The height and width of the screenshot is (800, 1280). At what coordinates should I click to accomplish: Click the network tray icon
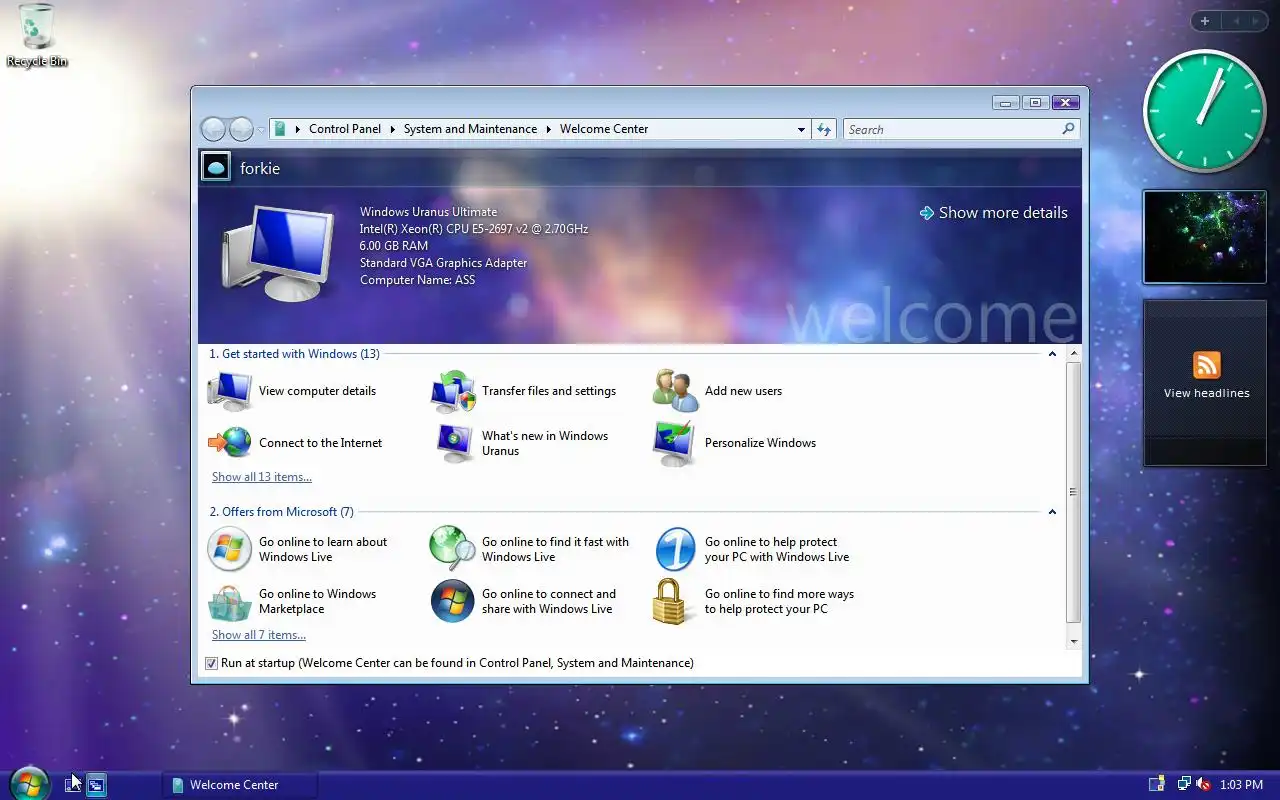coord(1184,785)
